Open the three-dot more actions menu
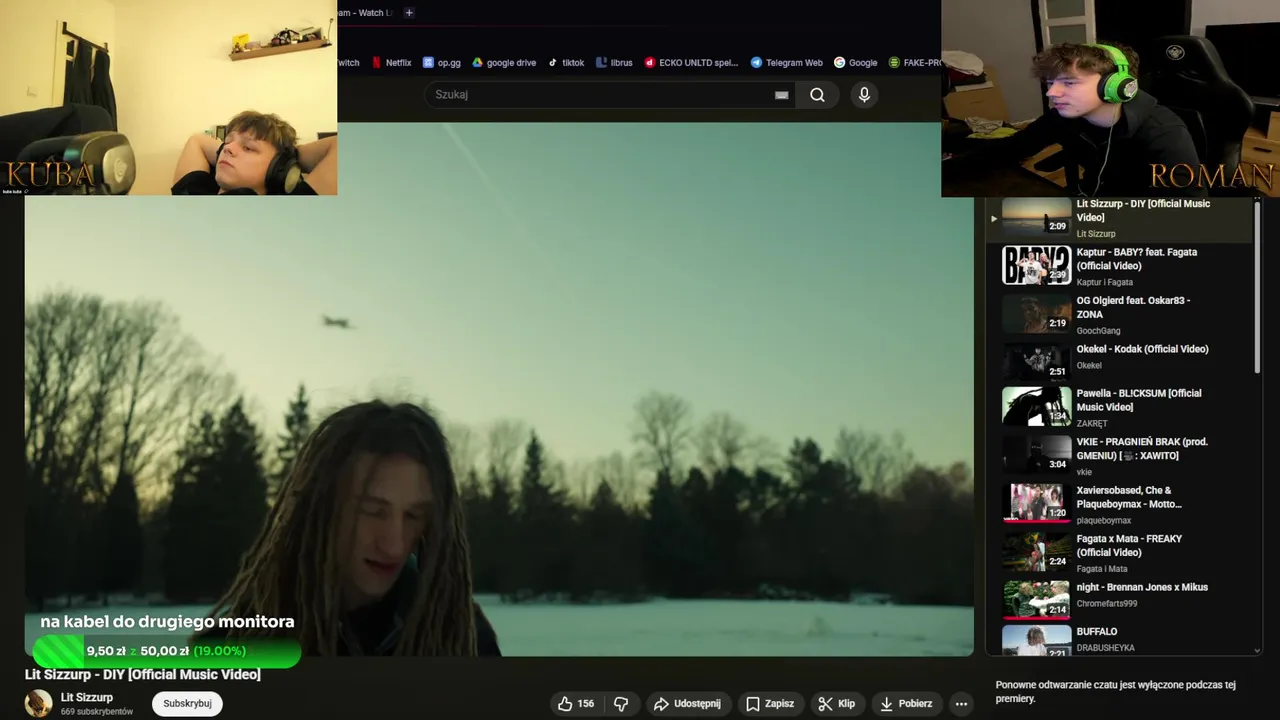Image resolution: width=1280 pixels, height=720 pixels. pyautogui.click(x=961, y=704)
